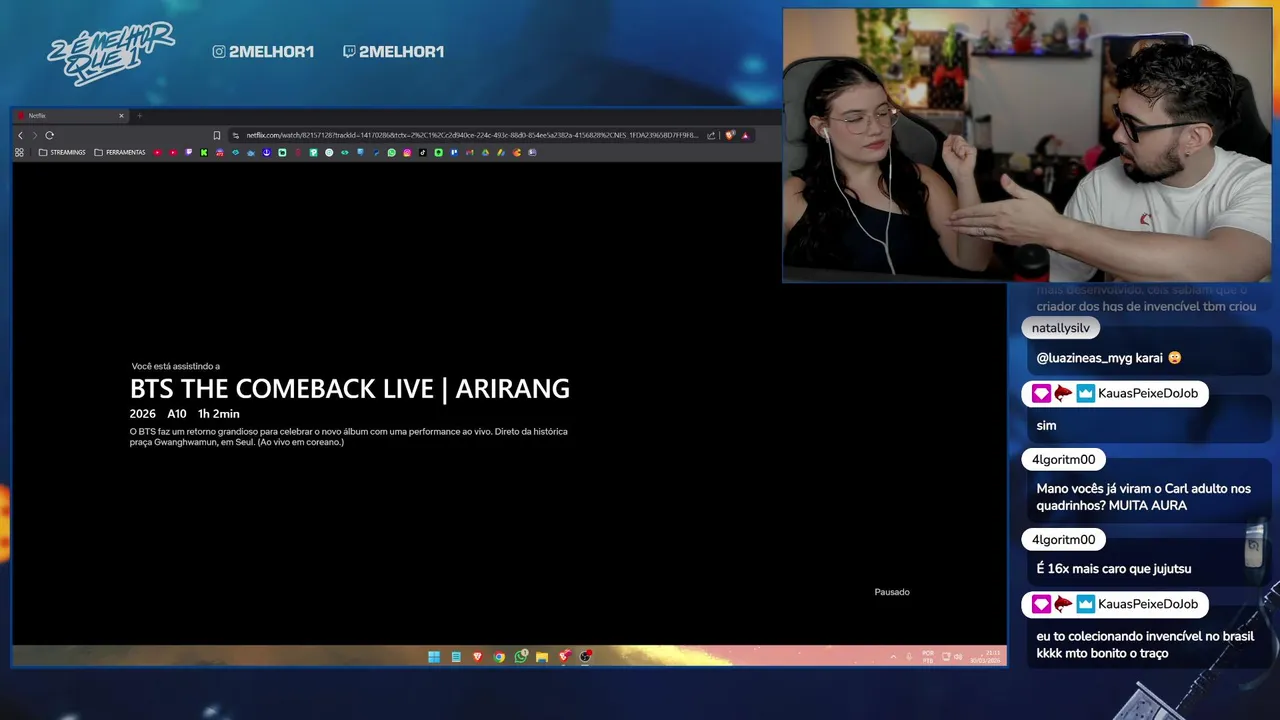Open the Kick bookmark
1280x720 pixels.
(x=204, y=152)
